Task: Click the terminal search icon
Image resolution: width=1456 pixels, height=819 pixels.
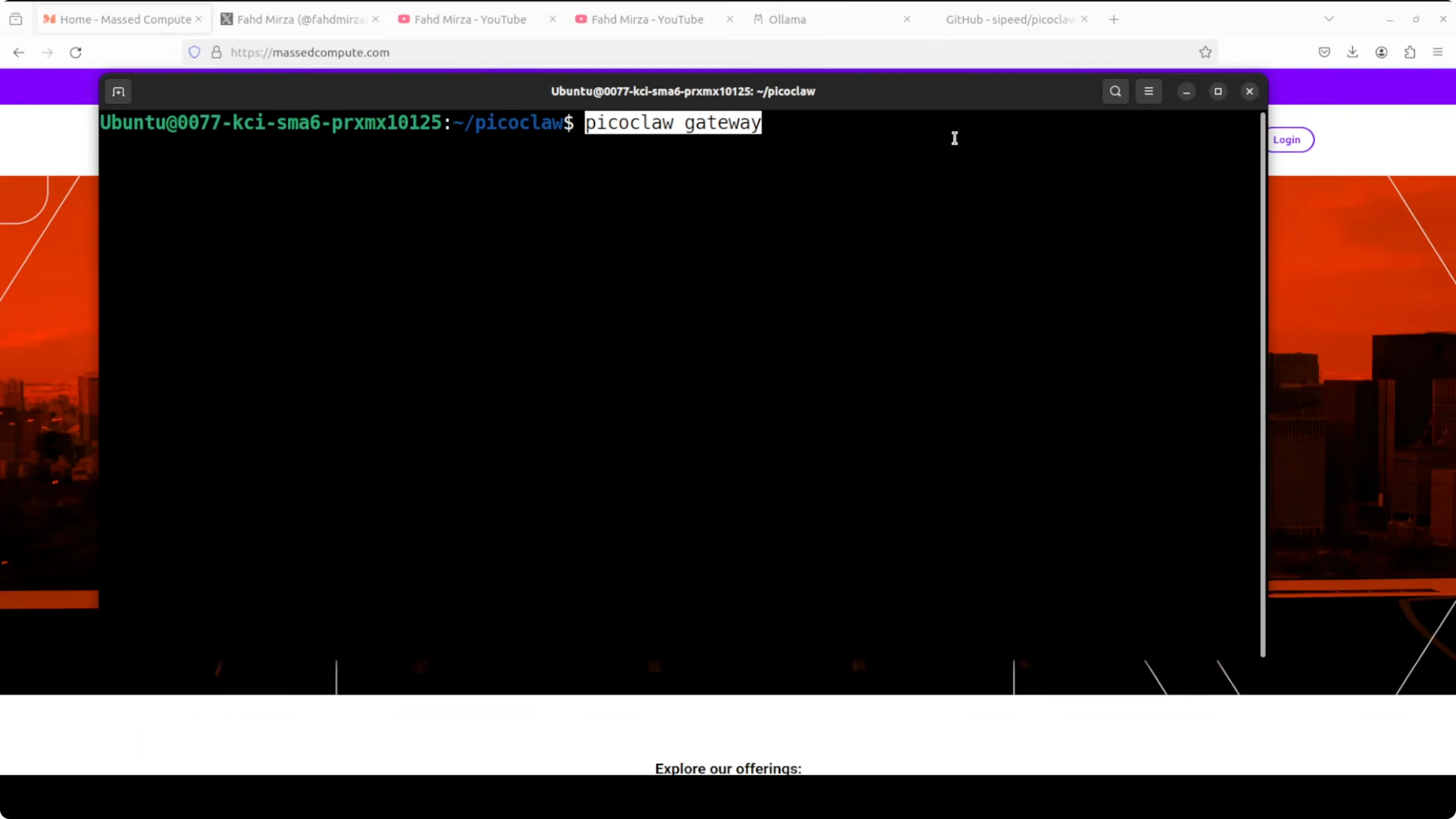Action: pyautogui.click(x=1115, y=91)
